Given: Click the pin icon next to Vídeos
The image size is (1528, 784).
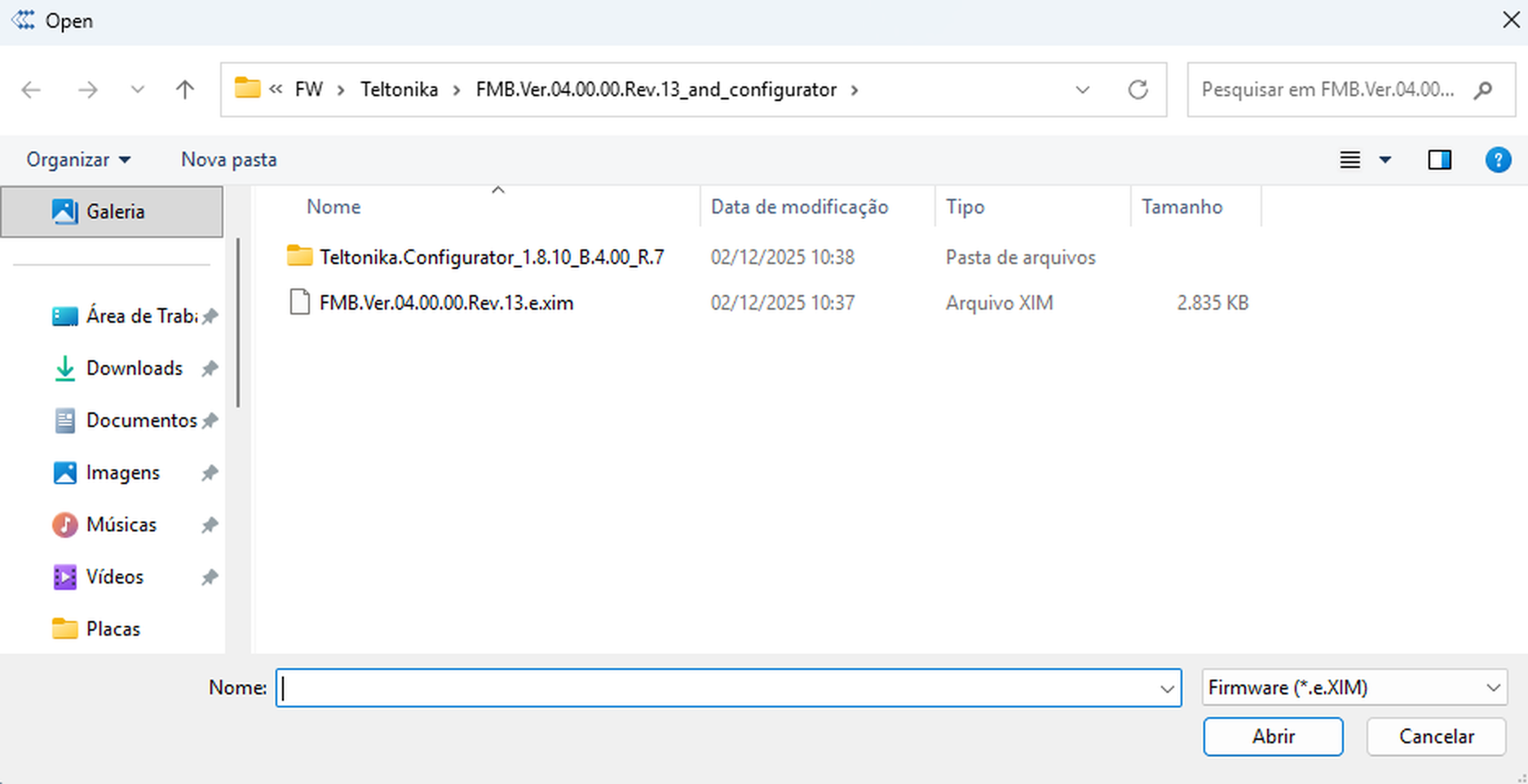Looking at the screenshot, I should (210, 577).
